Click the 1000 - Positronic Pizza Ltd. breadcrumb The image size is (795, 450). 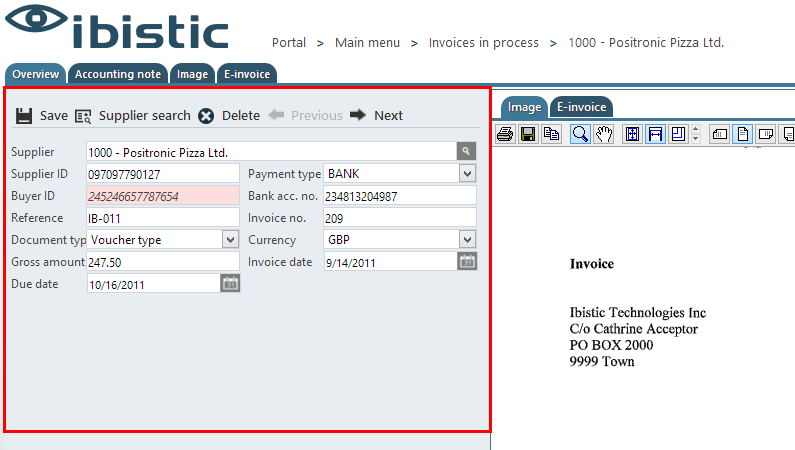coord(646,43)
